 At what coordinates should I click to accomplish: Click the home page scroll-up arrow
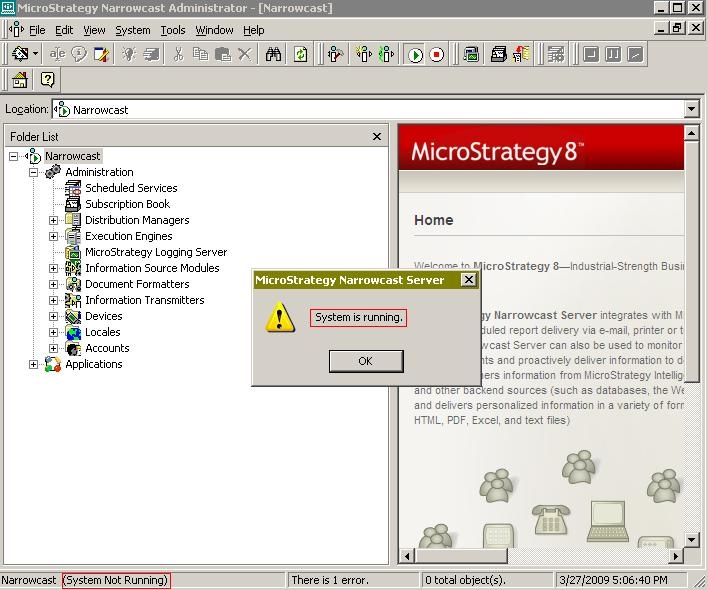point(691,133)
